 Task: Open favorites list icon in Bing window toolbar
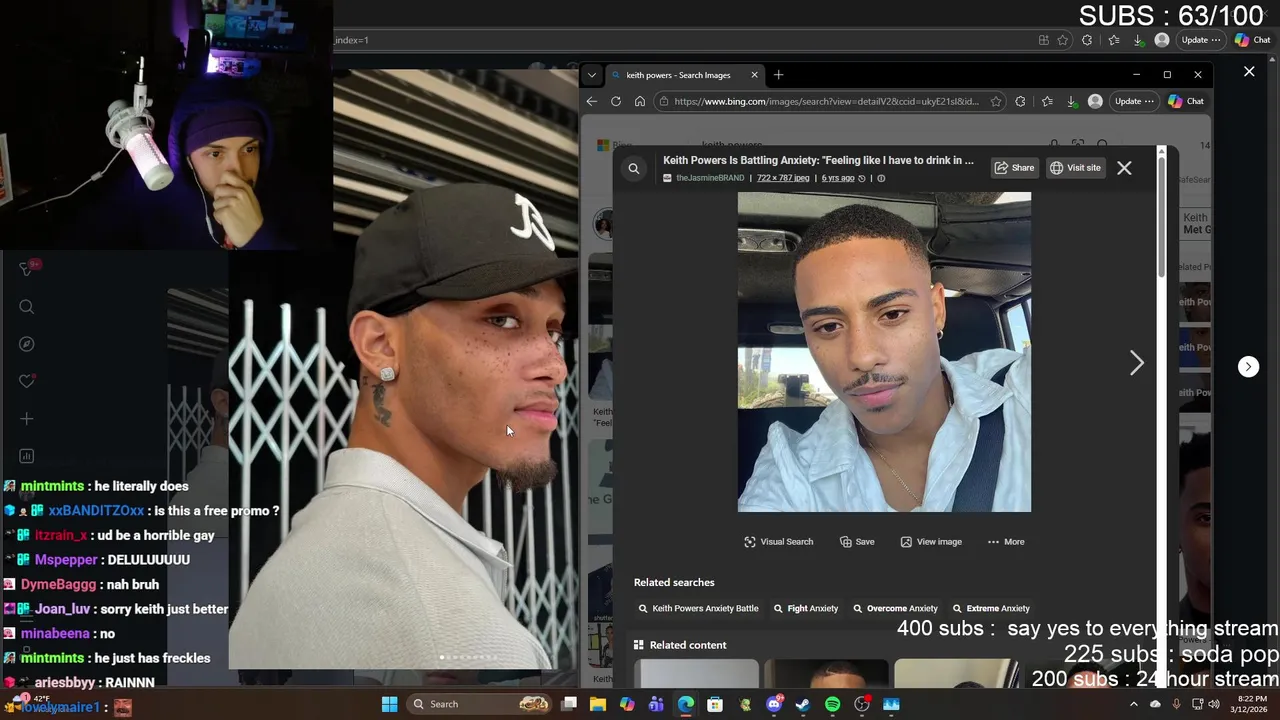click(x=1047, y=101)
